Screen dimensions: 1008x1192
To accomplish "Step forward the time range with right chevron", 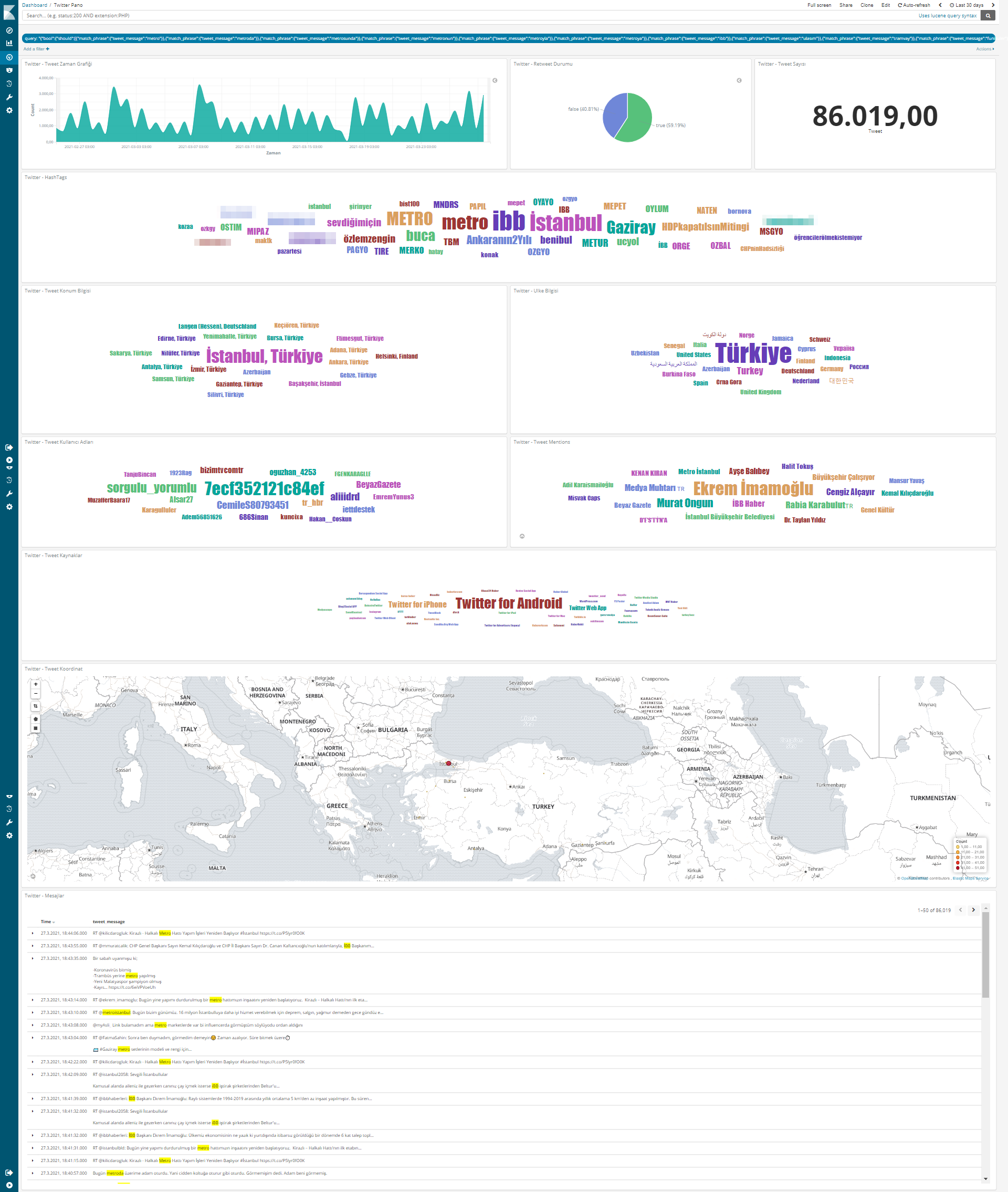I will pos(993,5).
